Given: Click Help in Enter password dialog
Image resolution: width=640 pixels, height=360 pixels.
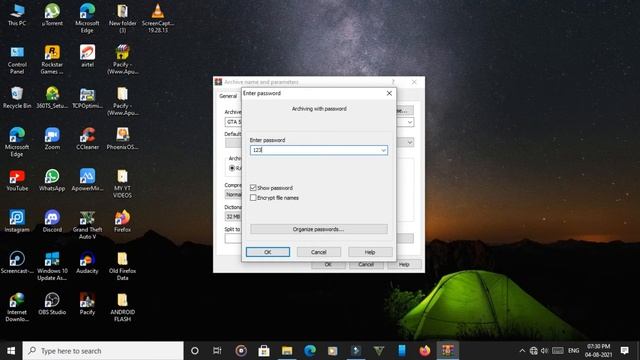Looking at the screenshot, I should point(370,252).
